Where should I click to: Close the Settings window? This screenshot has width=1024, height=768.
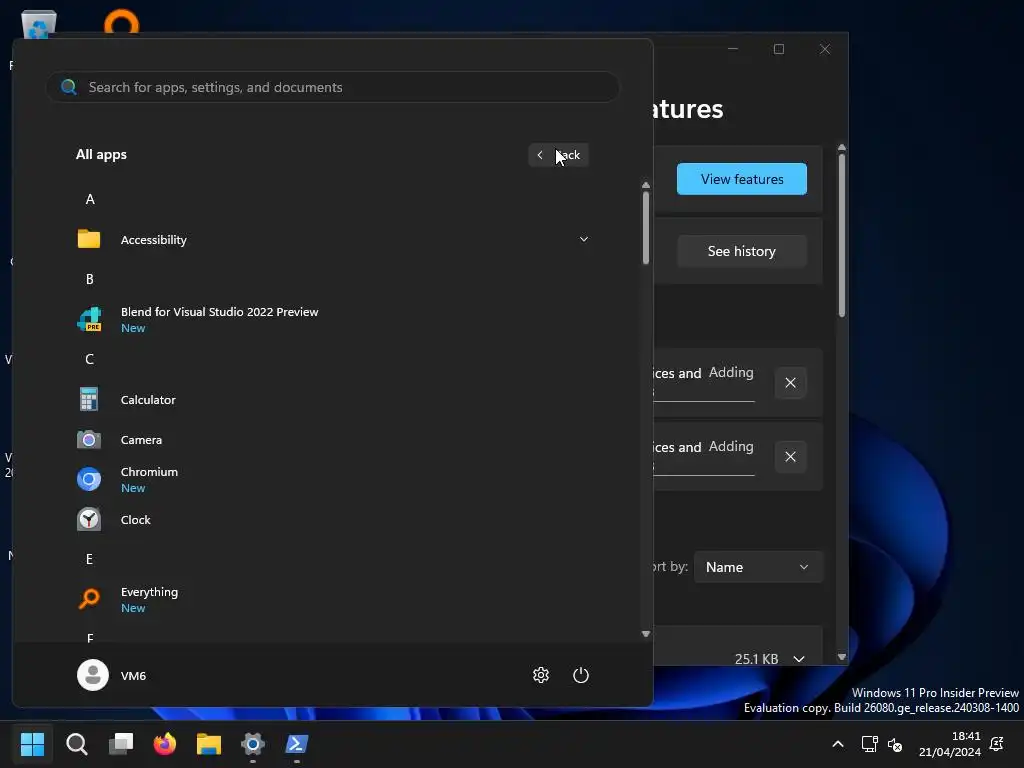[x=825, y=49]
